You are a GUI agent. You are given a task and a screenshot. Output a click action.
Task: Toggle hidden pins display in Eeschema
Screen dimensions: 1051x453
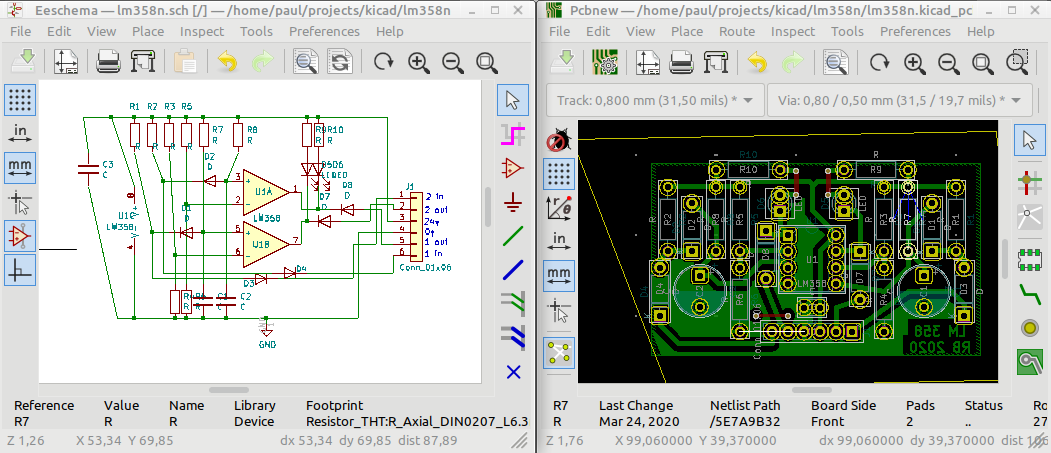[x=20, y=236]
